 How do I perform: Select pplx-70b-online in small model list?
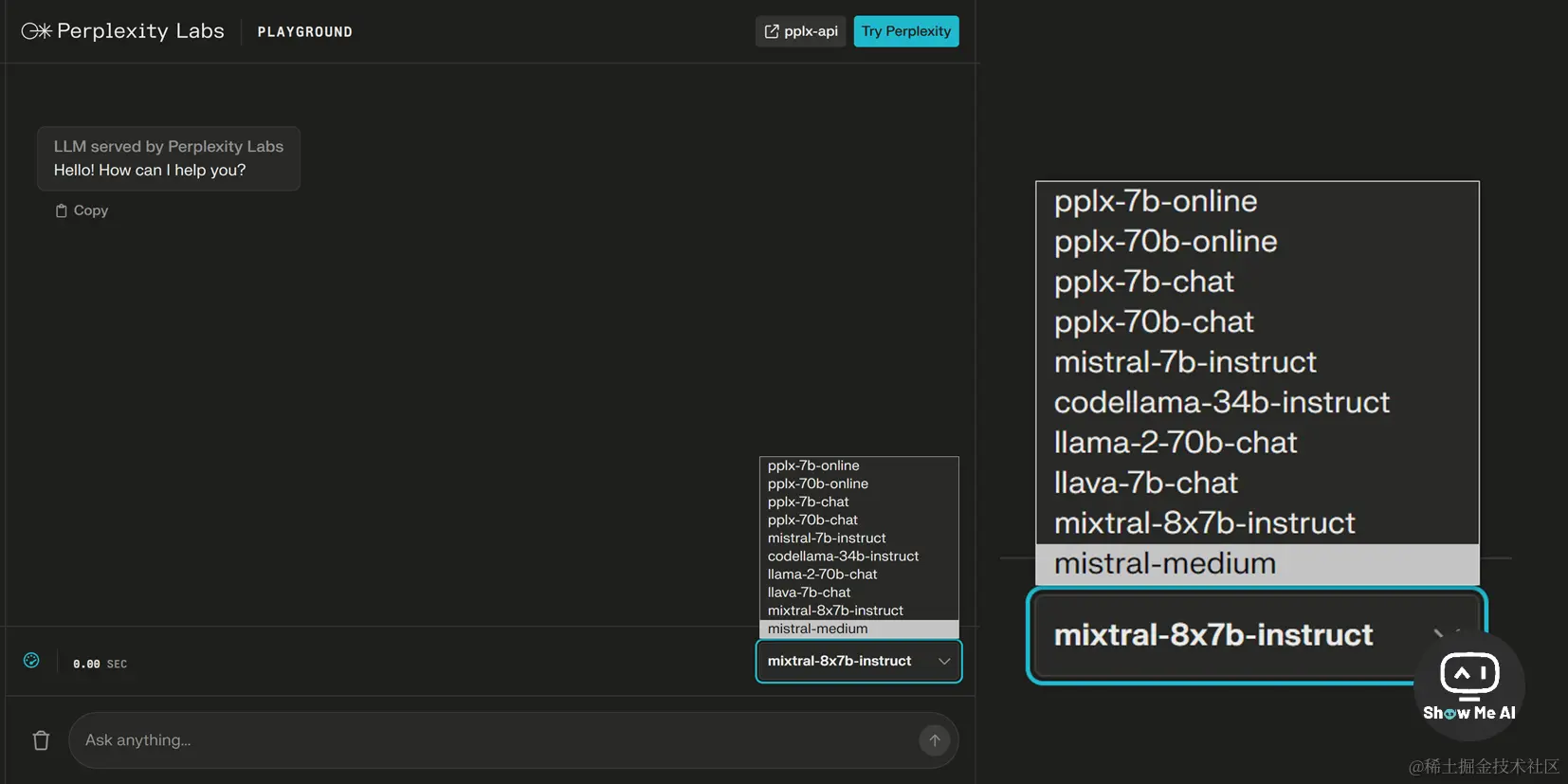point(859,483)
